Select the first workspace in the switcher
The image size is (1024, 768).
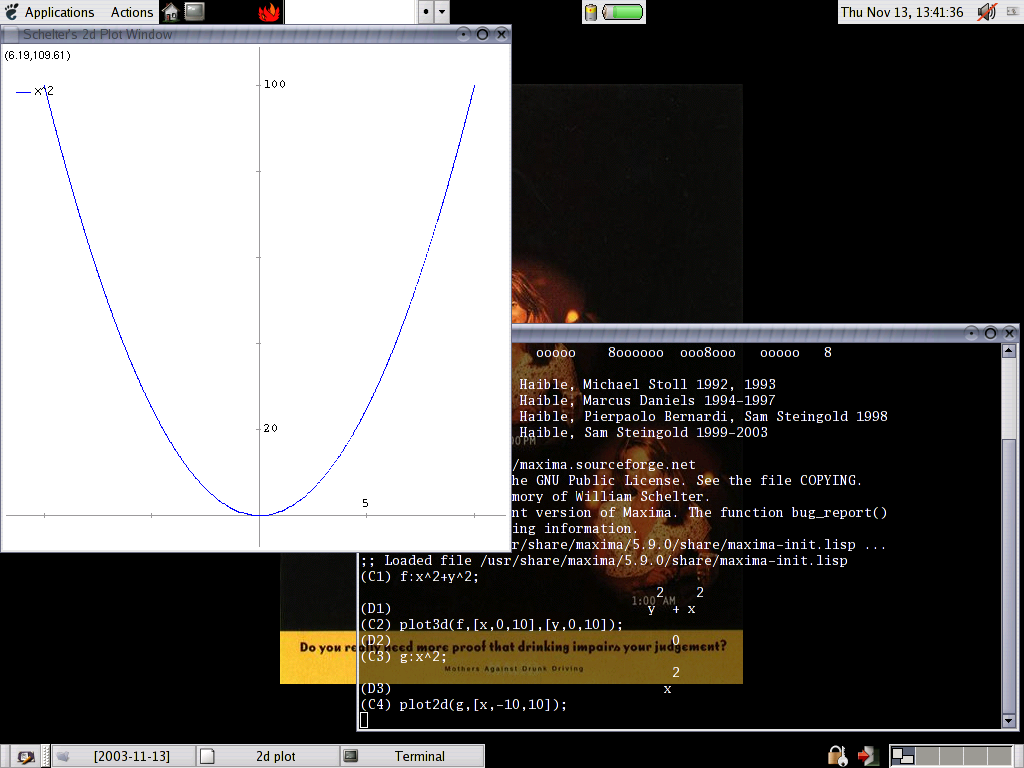[902, 756]
